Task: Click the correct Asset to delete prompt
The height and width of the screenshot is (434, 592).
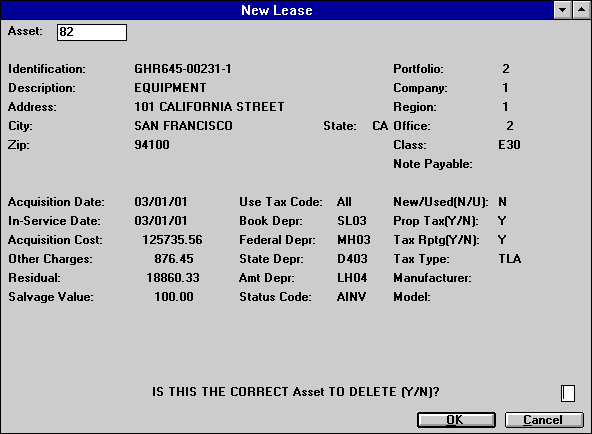Action: point(296,392)
